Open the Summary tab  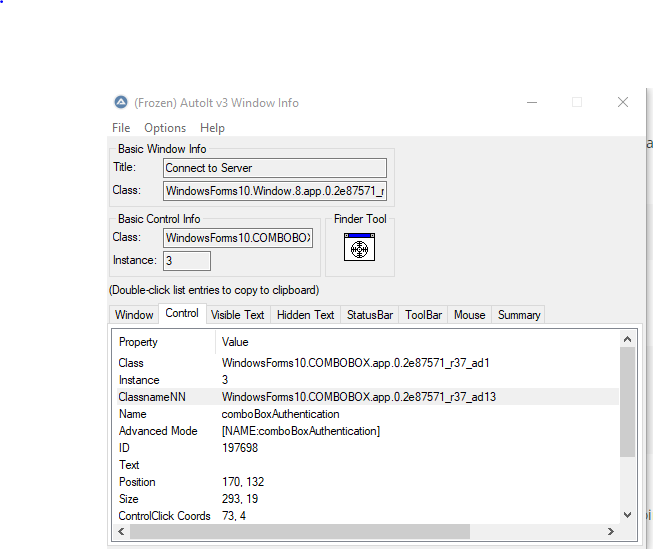(519, 314)
